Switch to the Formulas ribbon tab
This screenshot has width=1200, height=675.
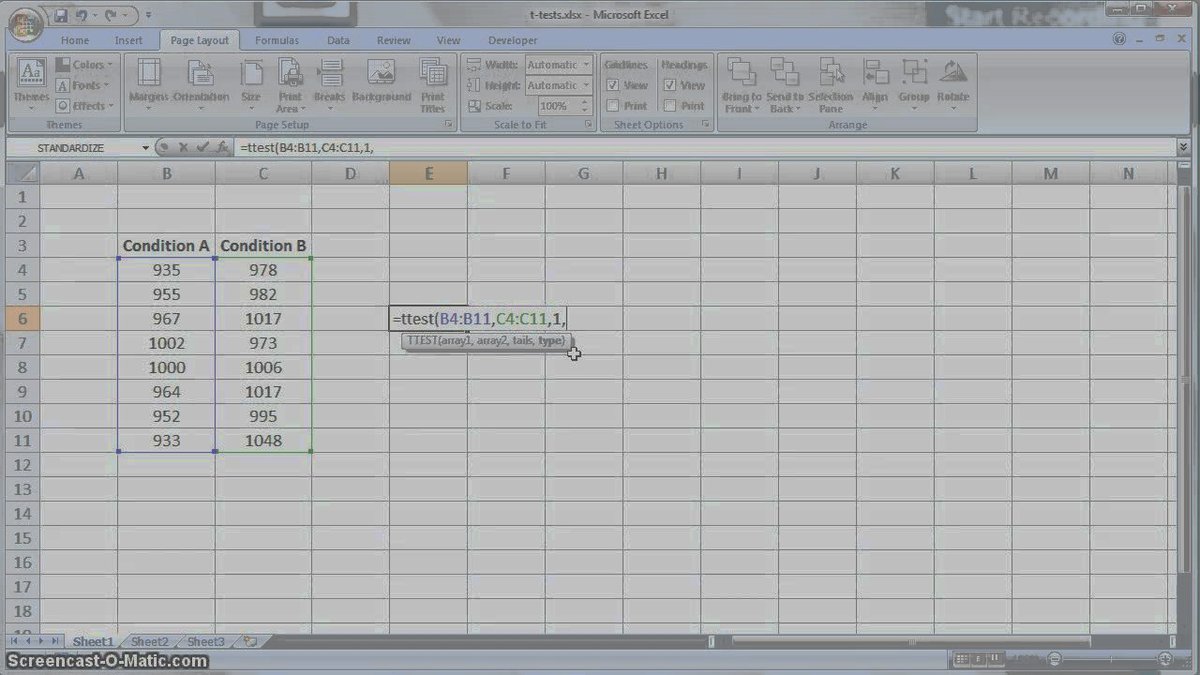[x=277, y=41]
